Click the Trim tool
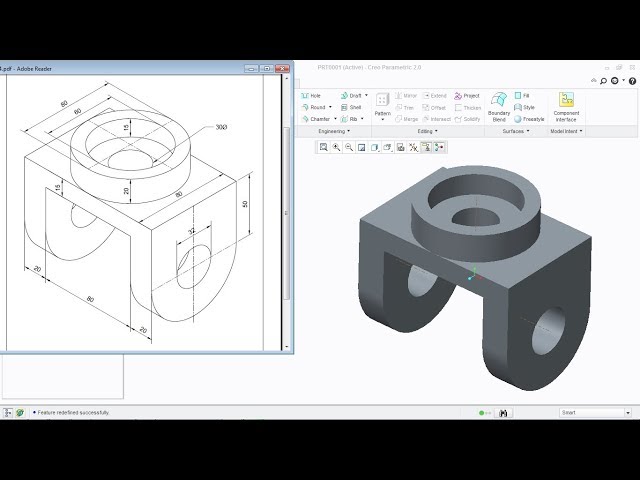This screenshot has width=640, height=480. tap(405, 107)
